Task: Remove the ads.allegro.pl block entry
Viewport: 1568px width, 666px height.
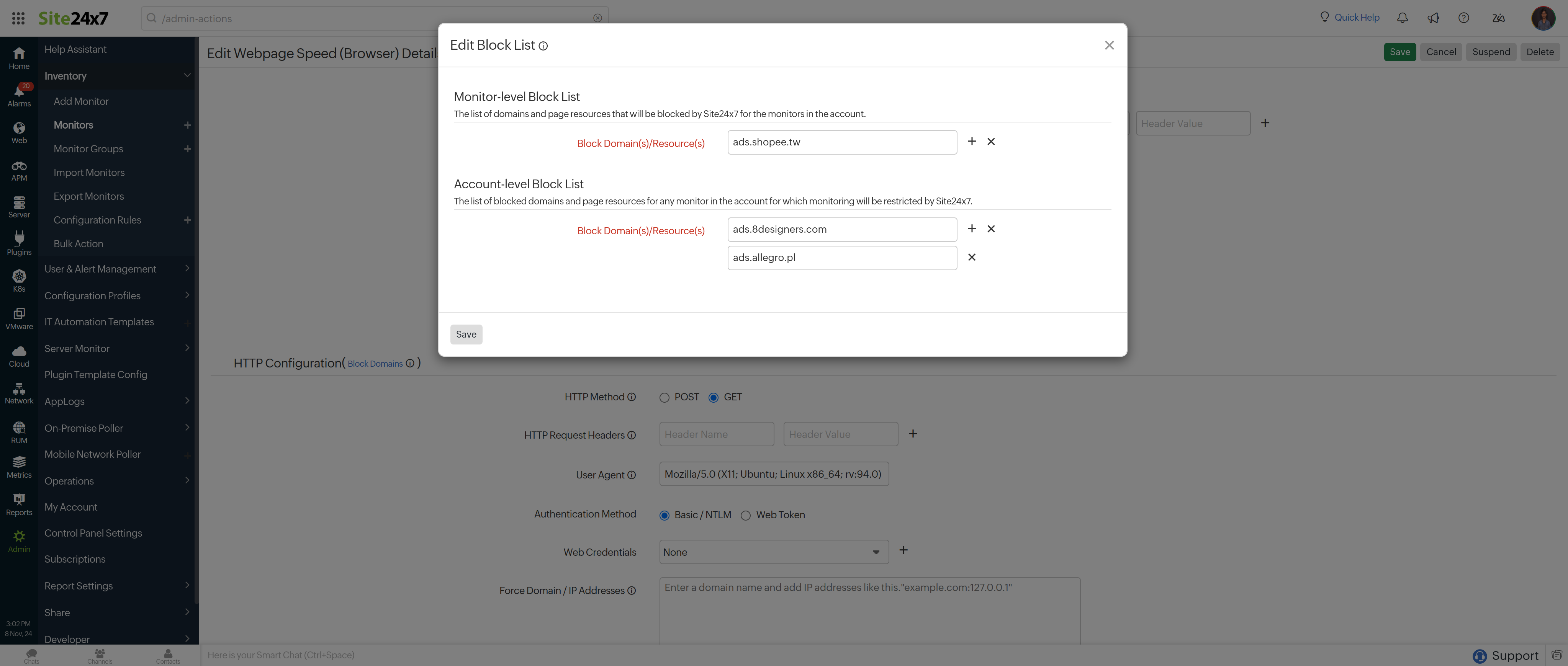Action: tap(971, 257)
